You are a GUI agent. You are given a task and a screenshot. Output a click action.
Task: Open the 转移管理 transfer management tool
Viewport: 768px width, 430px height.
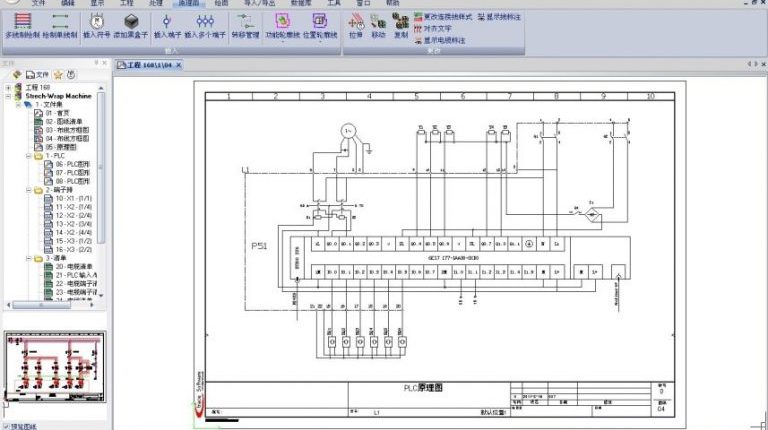[x=245, y=25]
